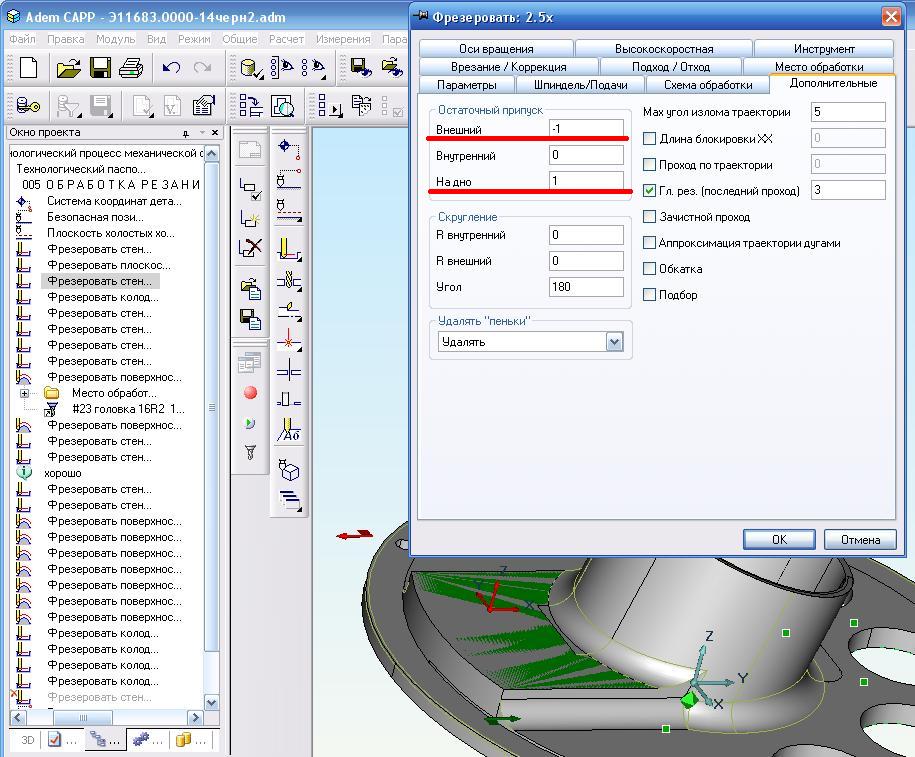Click the Угол field with value 180
The image size is (915, 757).
586,287
